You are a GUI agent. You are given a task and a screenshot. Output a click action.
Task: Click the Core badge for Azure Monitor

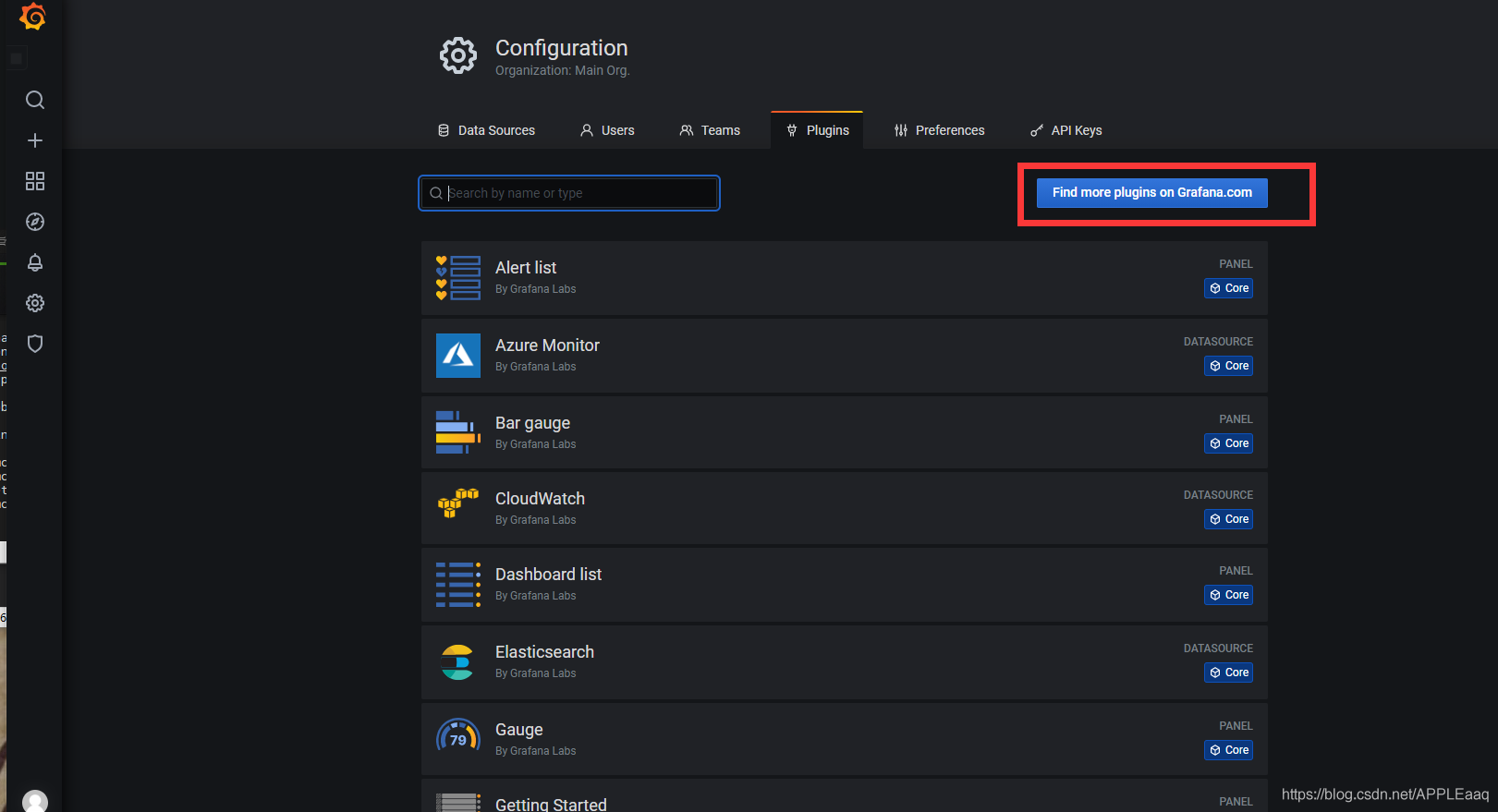[1229, 366]
